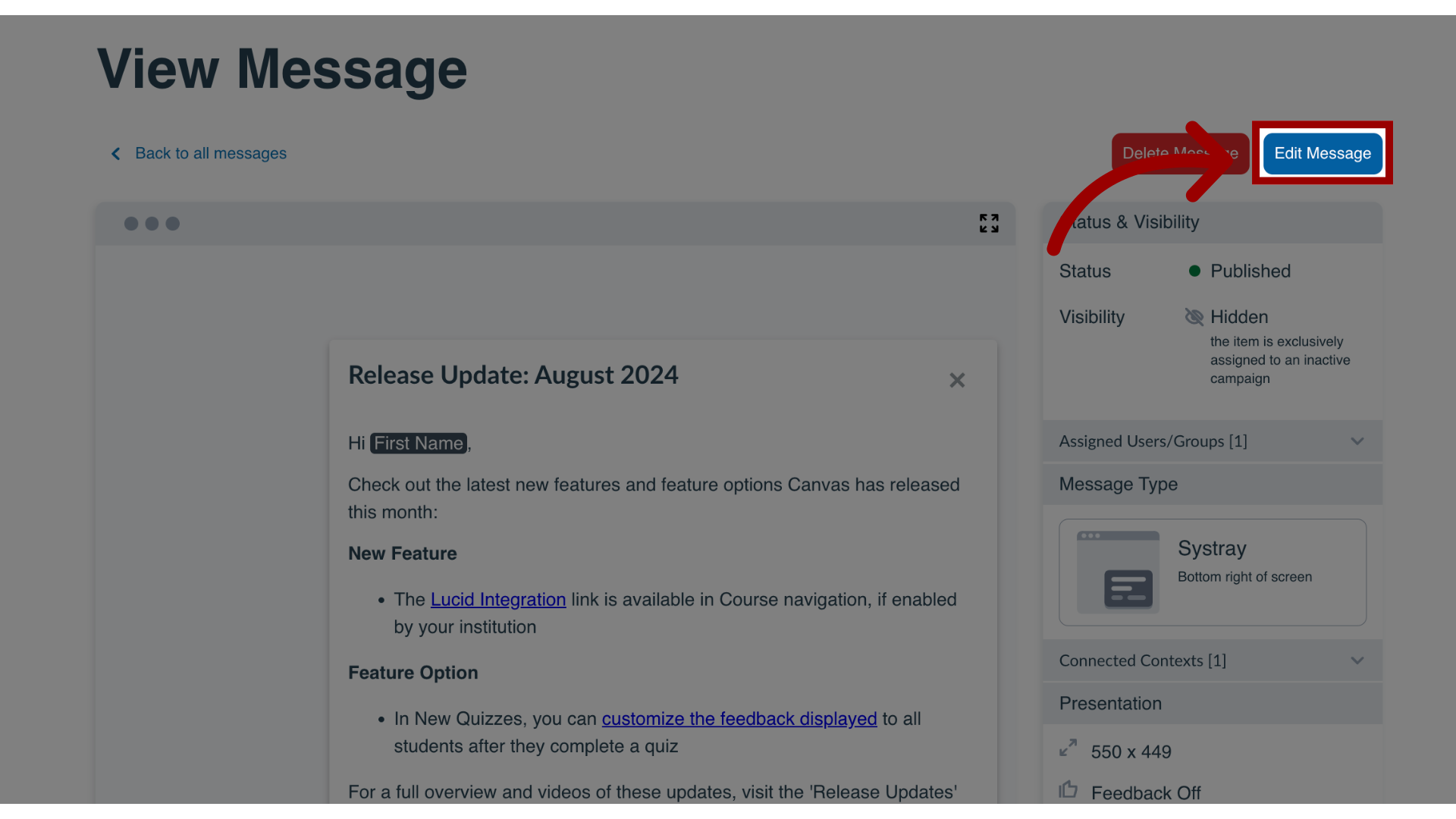Click the close X icon on message preview
1456x819 pixels.
[x=957, y=380]
